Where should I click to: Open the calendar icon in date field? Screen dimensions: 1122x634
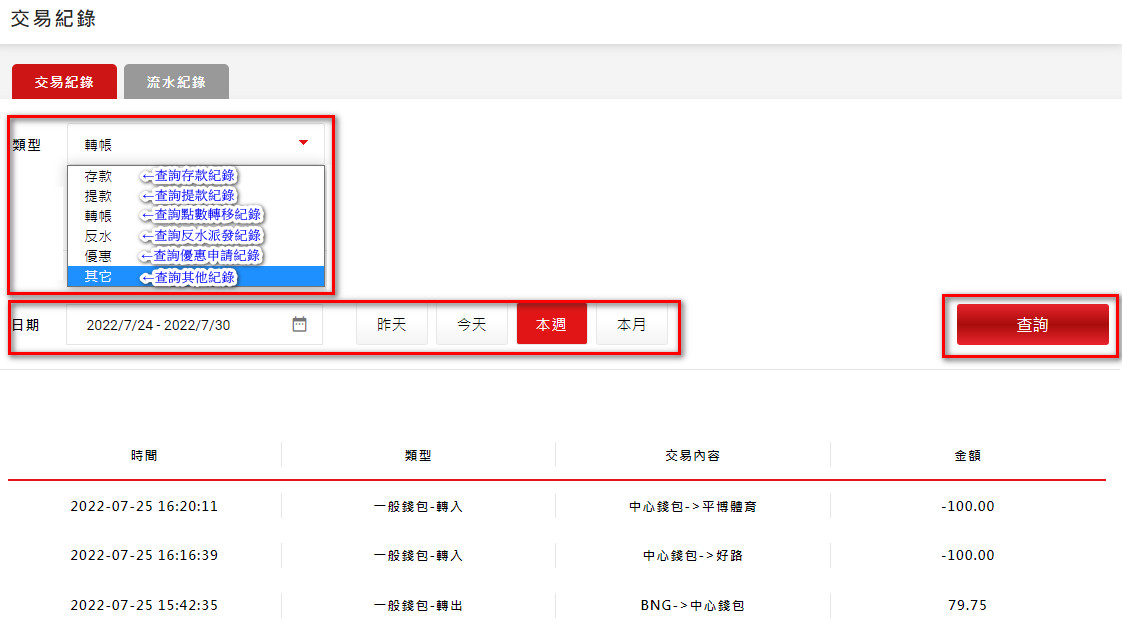tap(299, 324)
